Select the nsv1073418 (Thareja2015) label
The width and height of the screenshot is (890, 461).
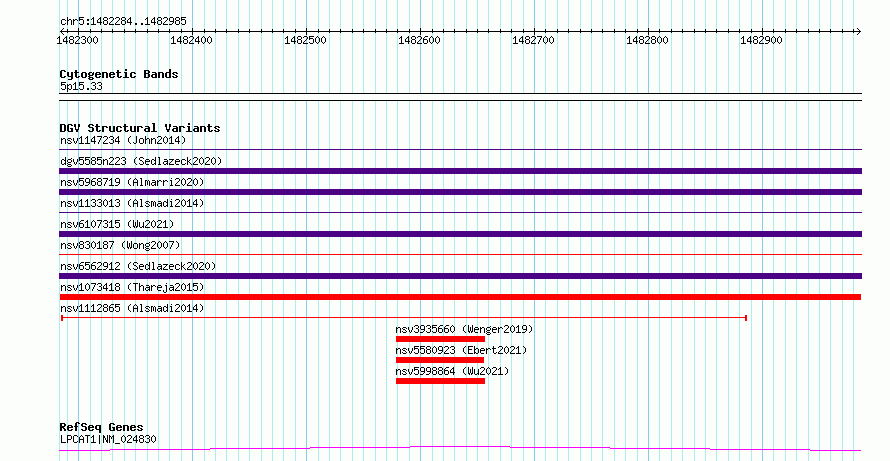point(132,287)
